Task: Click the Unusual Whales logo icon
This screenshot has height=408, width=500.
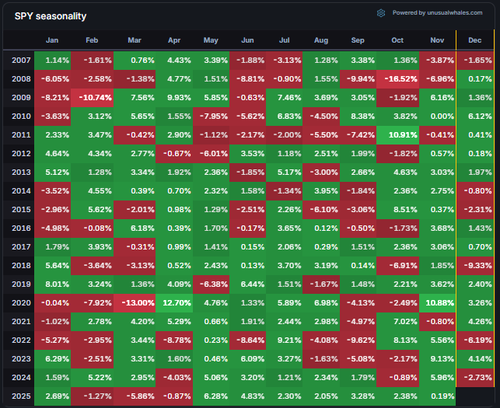Action: [381, 13]
